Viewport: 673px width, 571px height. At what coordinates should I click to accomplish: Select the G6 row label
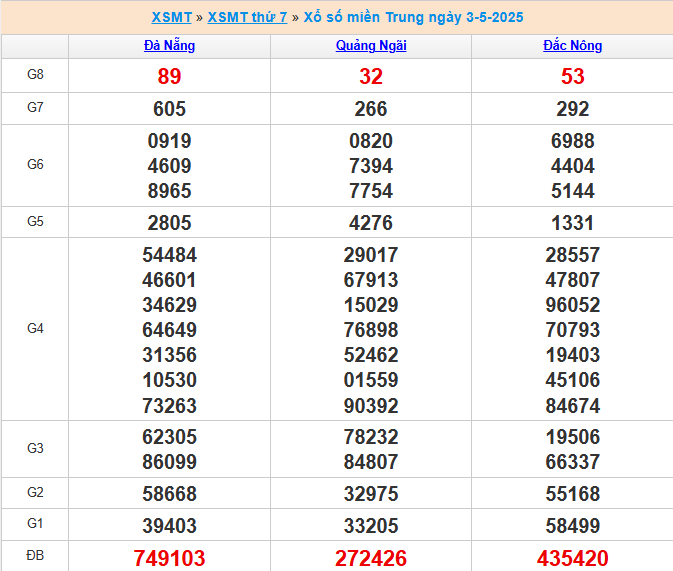tap(35, 164)
